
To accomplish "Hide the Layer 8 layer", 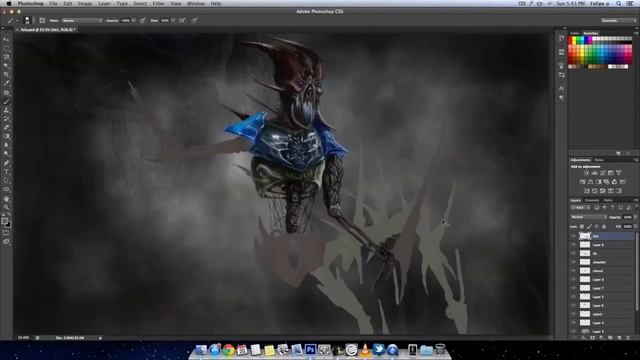I will click(573, 280).
